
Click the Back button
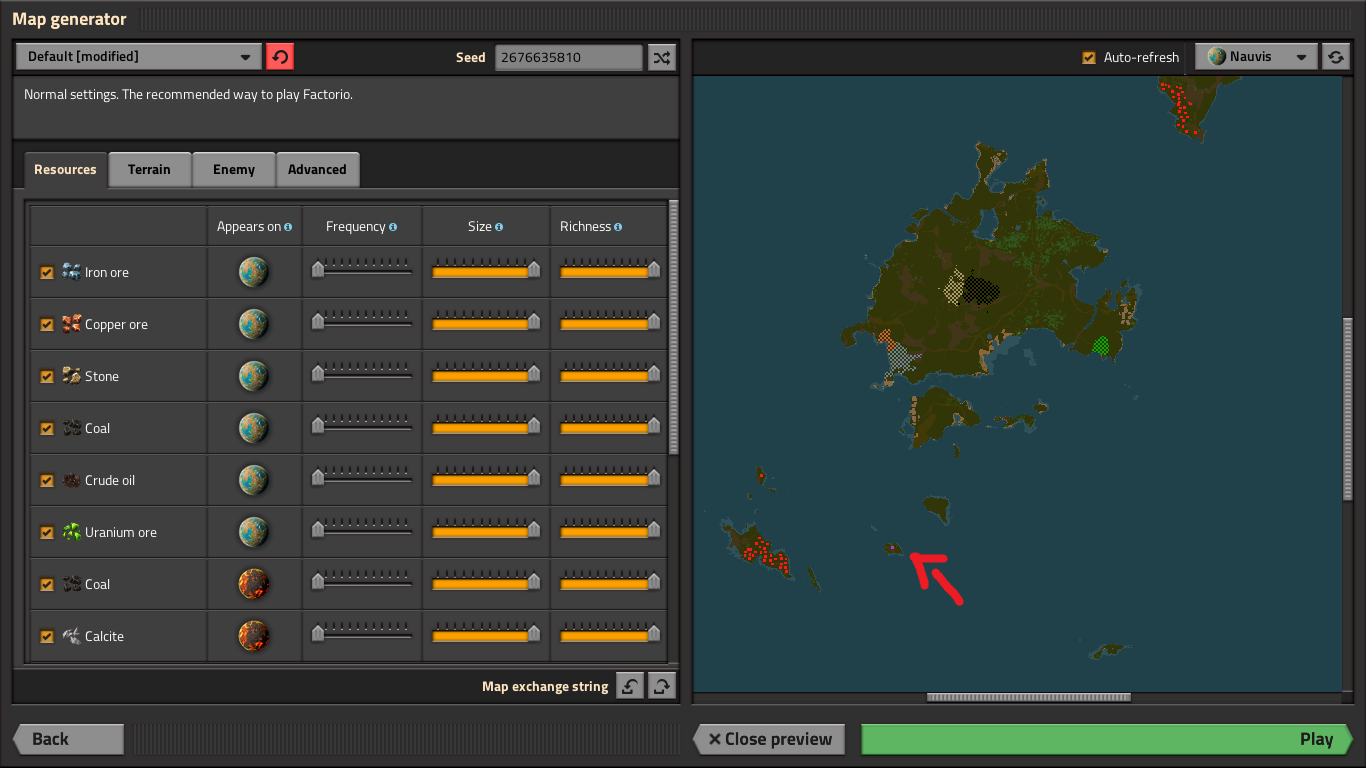[68, 740]
